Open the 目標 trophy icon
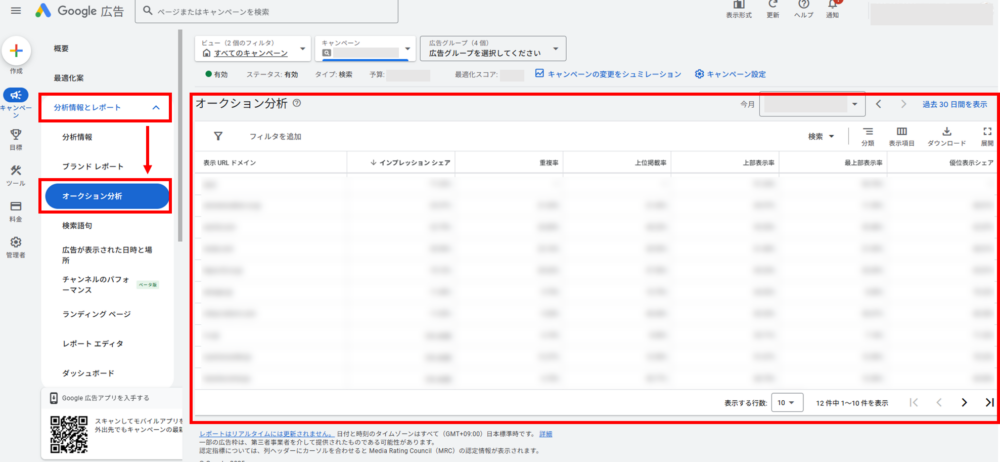Screen dimensions: 1000x462 point(16,135)
